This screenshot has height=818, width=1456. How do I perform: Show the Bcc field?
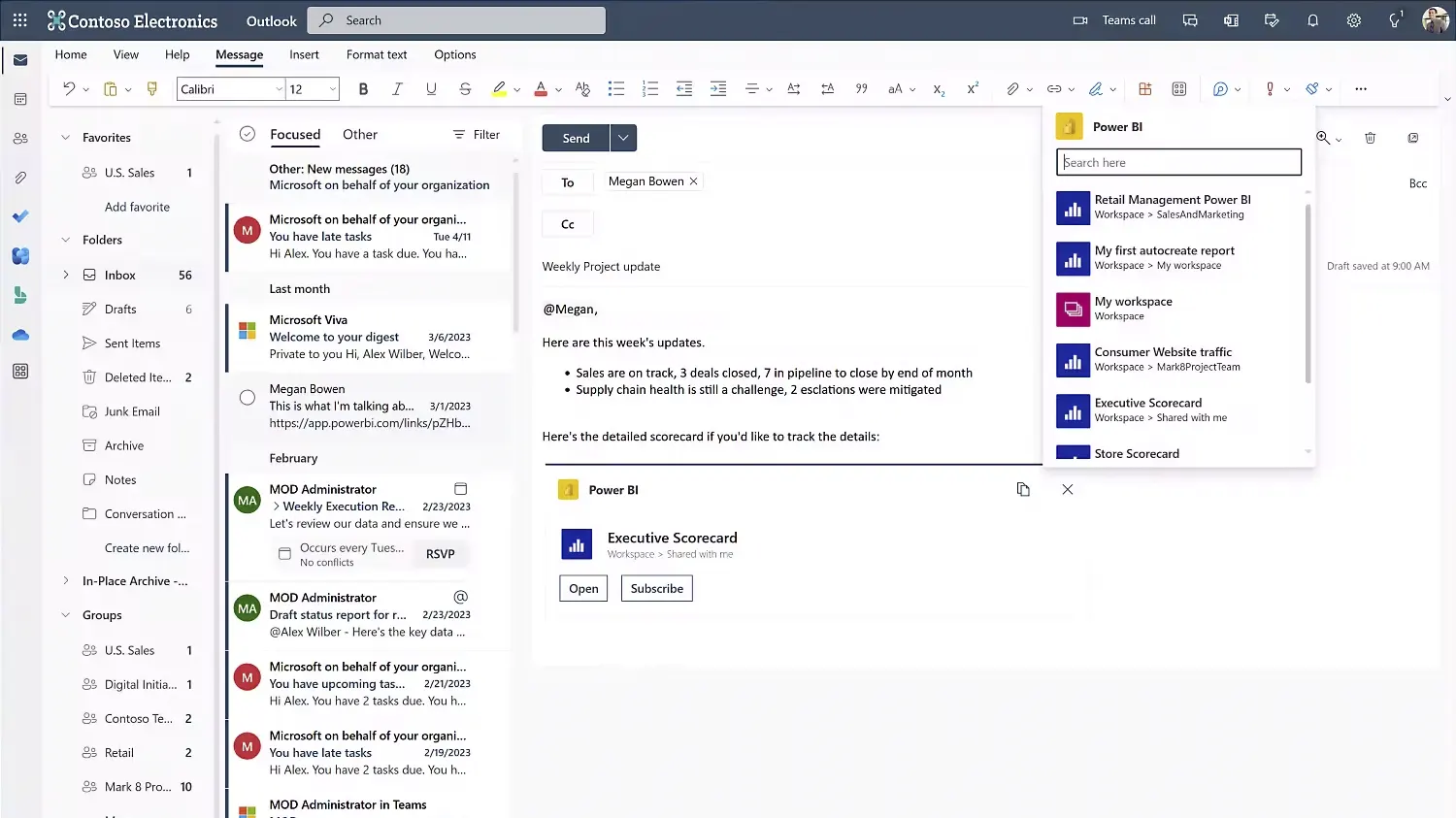tap(1418, 183)
